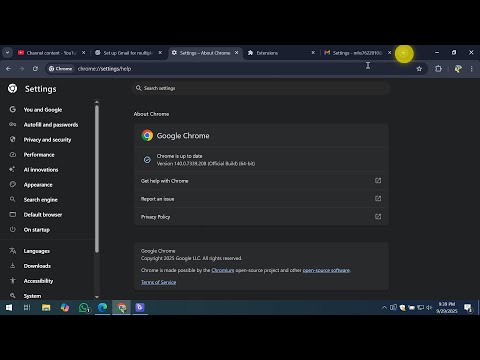Click the Settings Chrome logo
Viewport: 480px width, 360px height.
coord(13,88)
